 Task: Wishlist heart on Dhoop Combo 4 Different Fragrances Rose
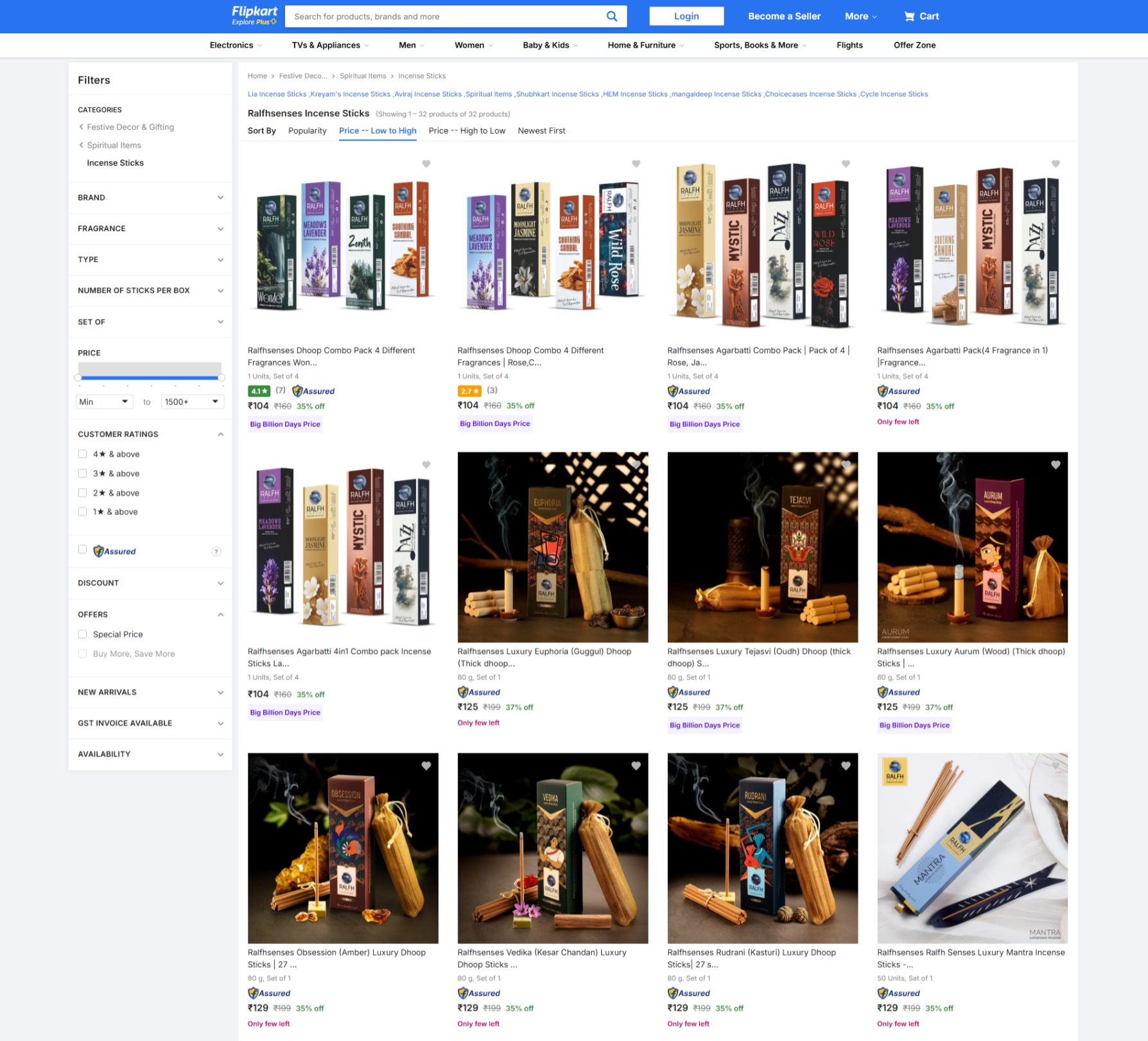636,164
